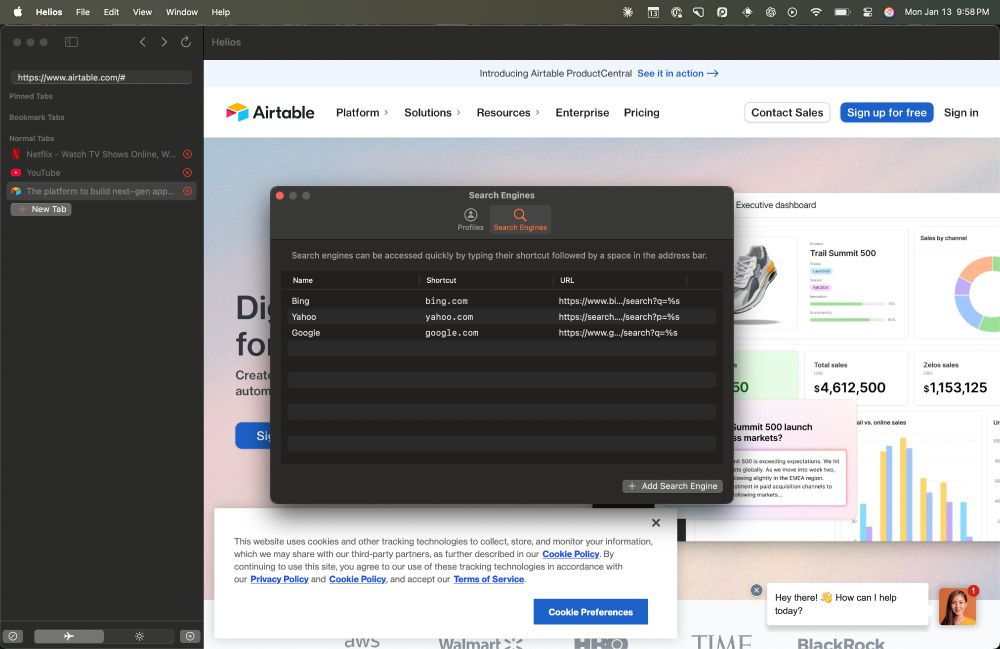
Task: Expand the Solutions navigation menu
Action: [x=432, y=113]
